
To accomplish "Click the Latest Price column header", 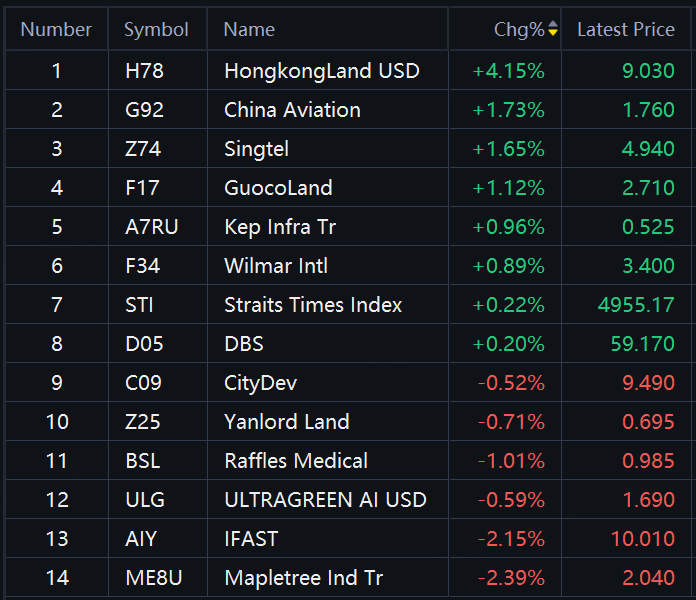I will click(x=625, y=30).
